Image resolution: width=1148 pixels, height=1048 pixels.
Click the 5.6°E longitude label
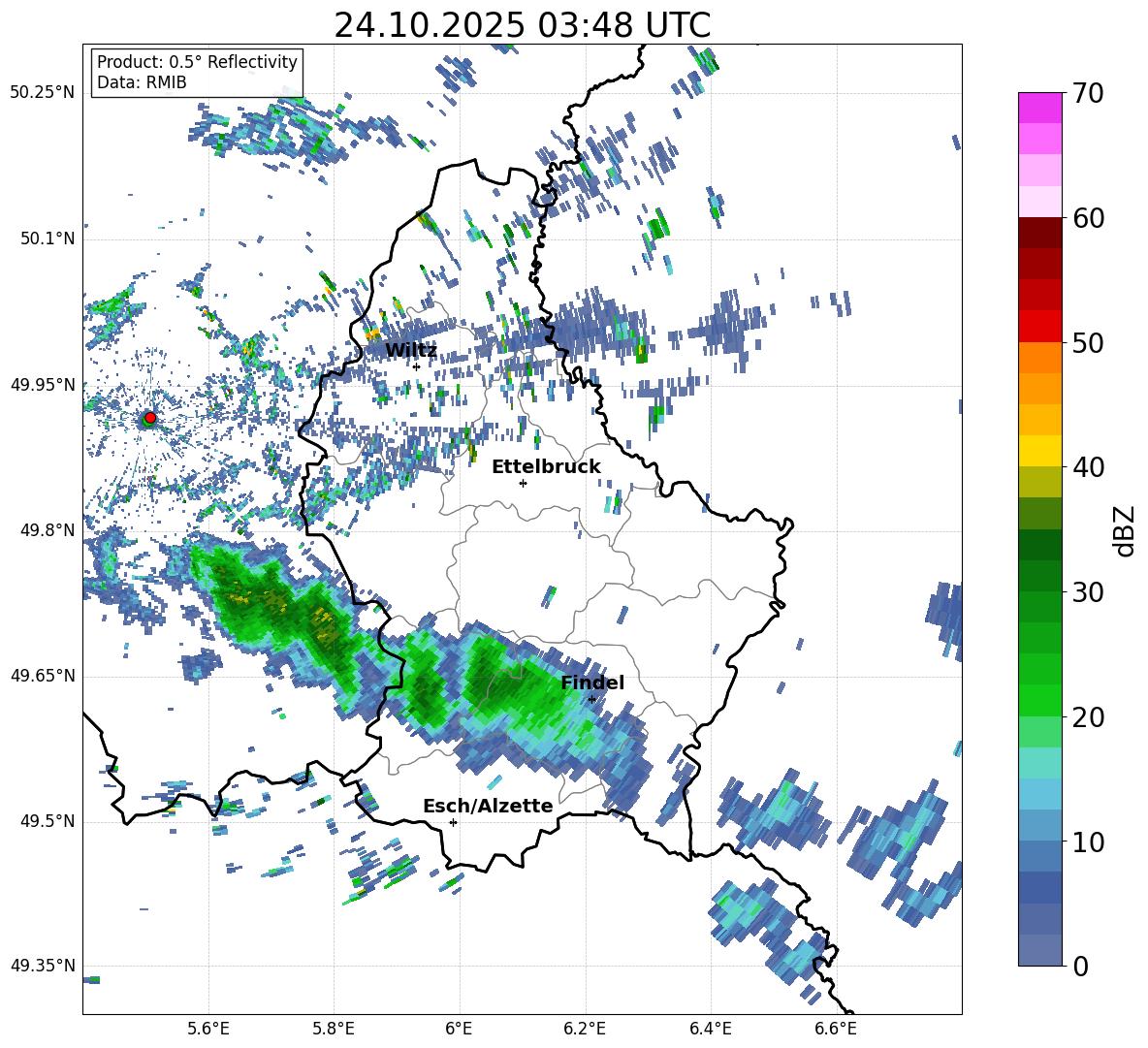(208, 1029)
